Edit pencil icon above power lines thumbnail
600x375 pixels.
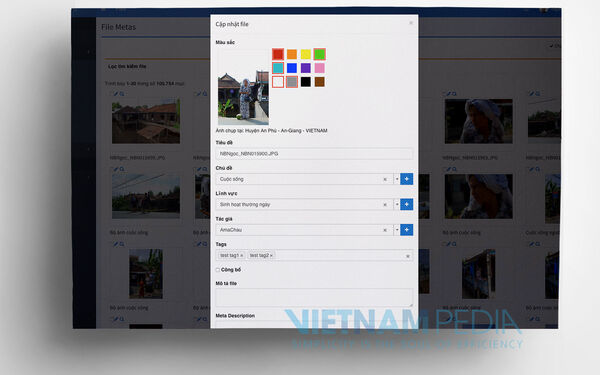click(116, 169)
